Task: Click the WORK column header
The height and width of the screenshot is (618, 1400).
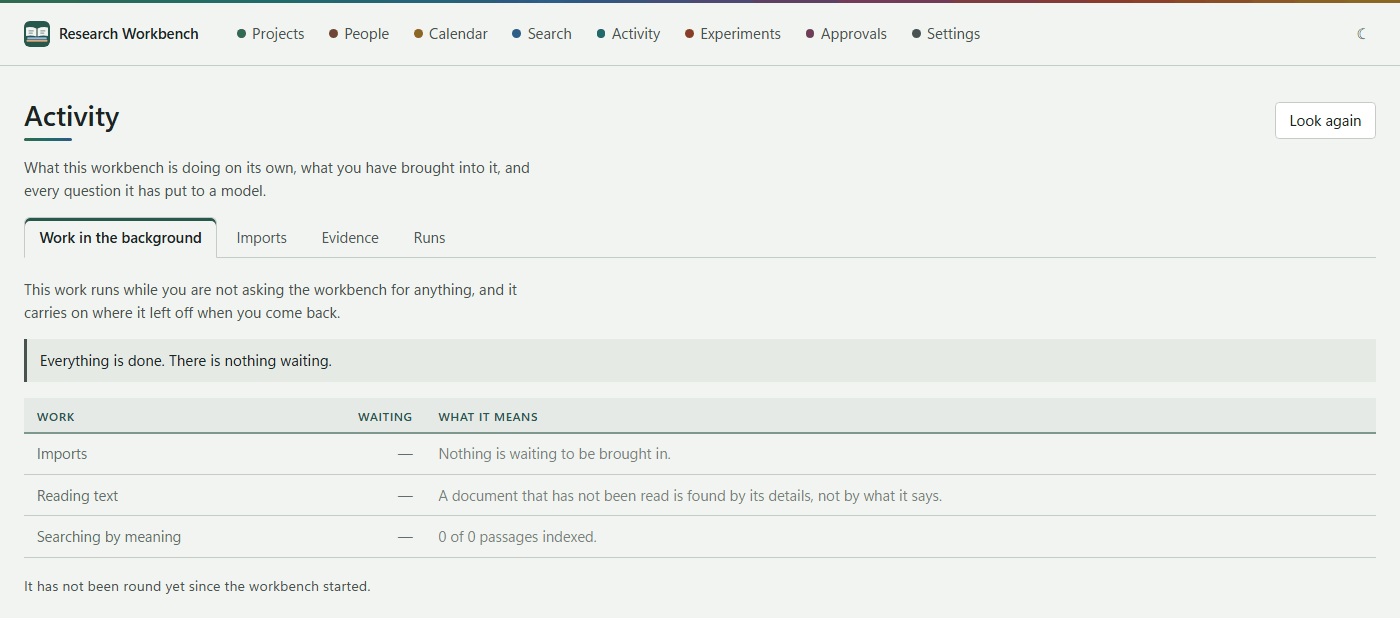Action: [56, 417]
